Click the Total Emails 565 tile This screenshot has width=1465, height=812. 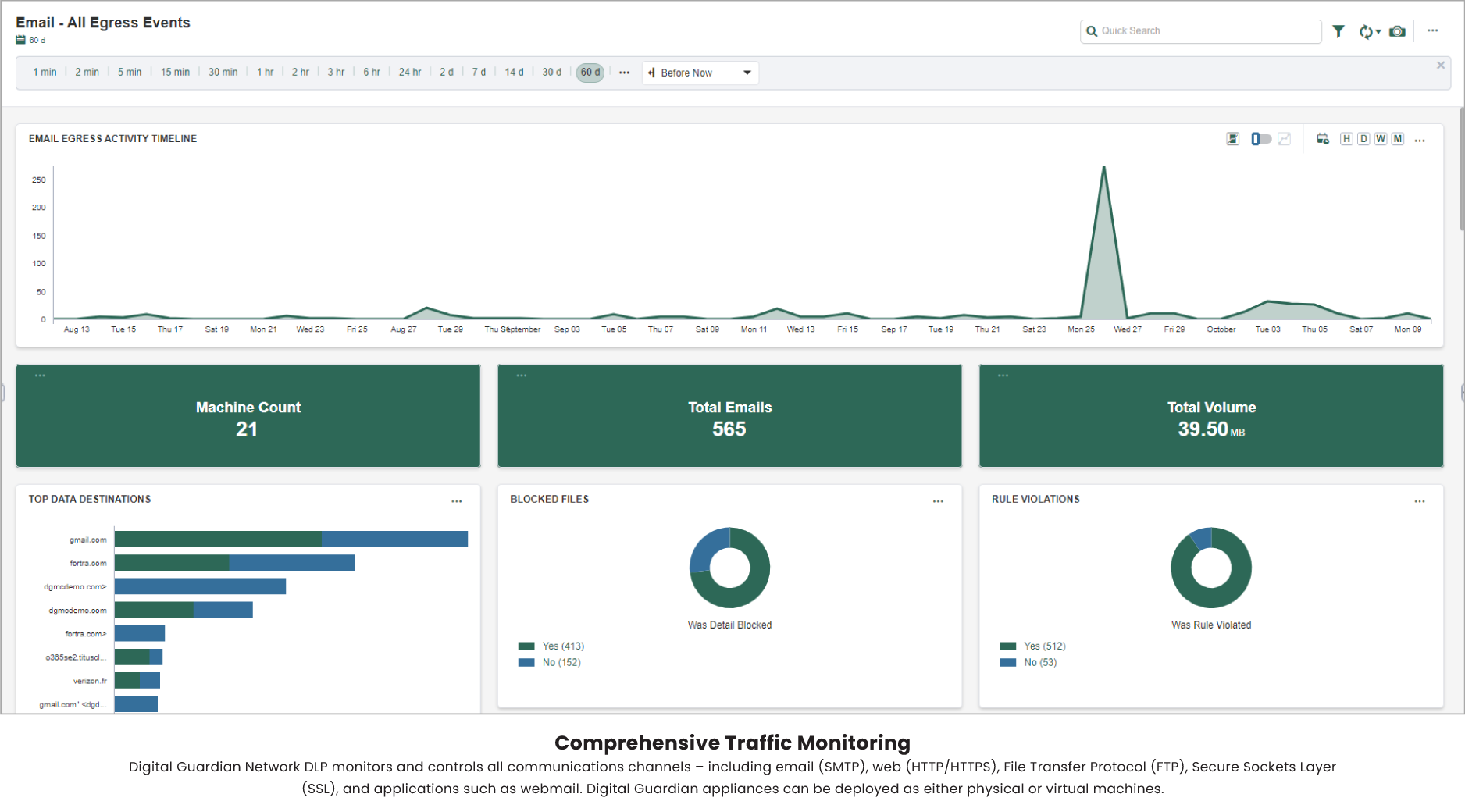[730, 416]
